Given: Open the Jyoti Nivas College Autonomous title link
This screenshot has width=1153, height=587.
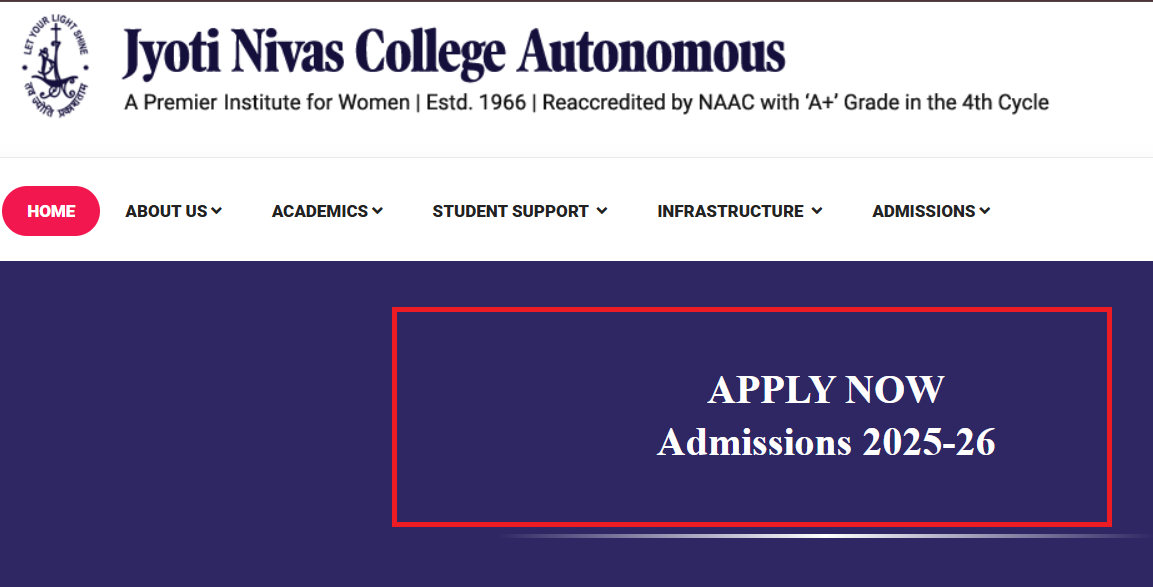Looking at the screenshot, I should [454, 53].
